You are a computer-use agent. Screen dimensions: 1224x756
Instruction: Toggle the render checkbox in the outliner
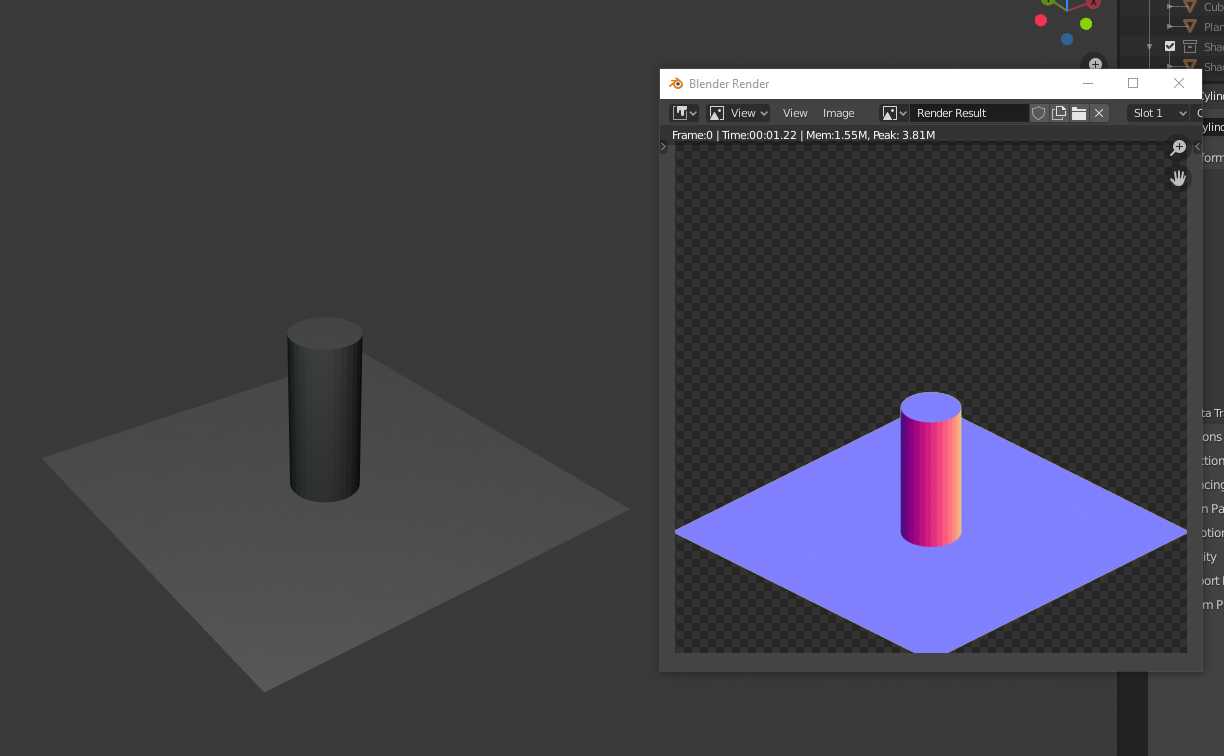point(1170,45)
